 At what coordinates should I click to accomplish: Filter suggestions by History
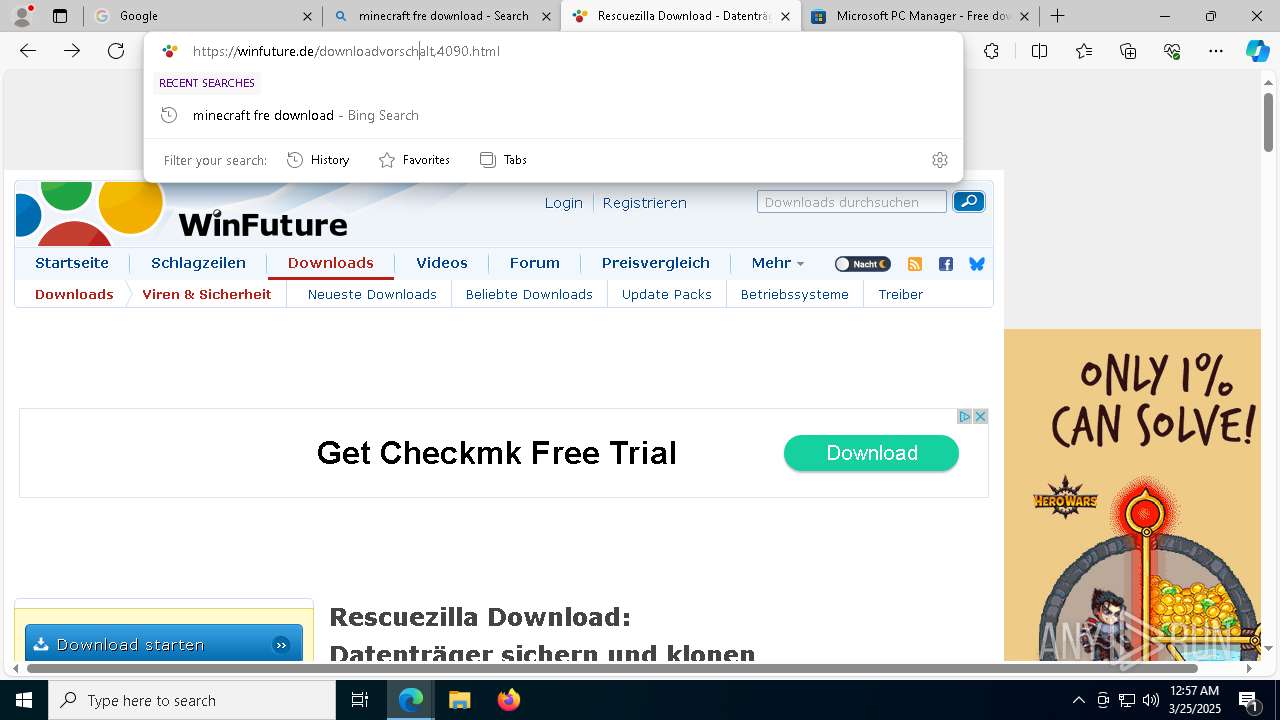(318, 160)
